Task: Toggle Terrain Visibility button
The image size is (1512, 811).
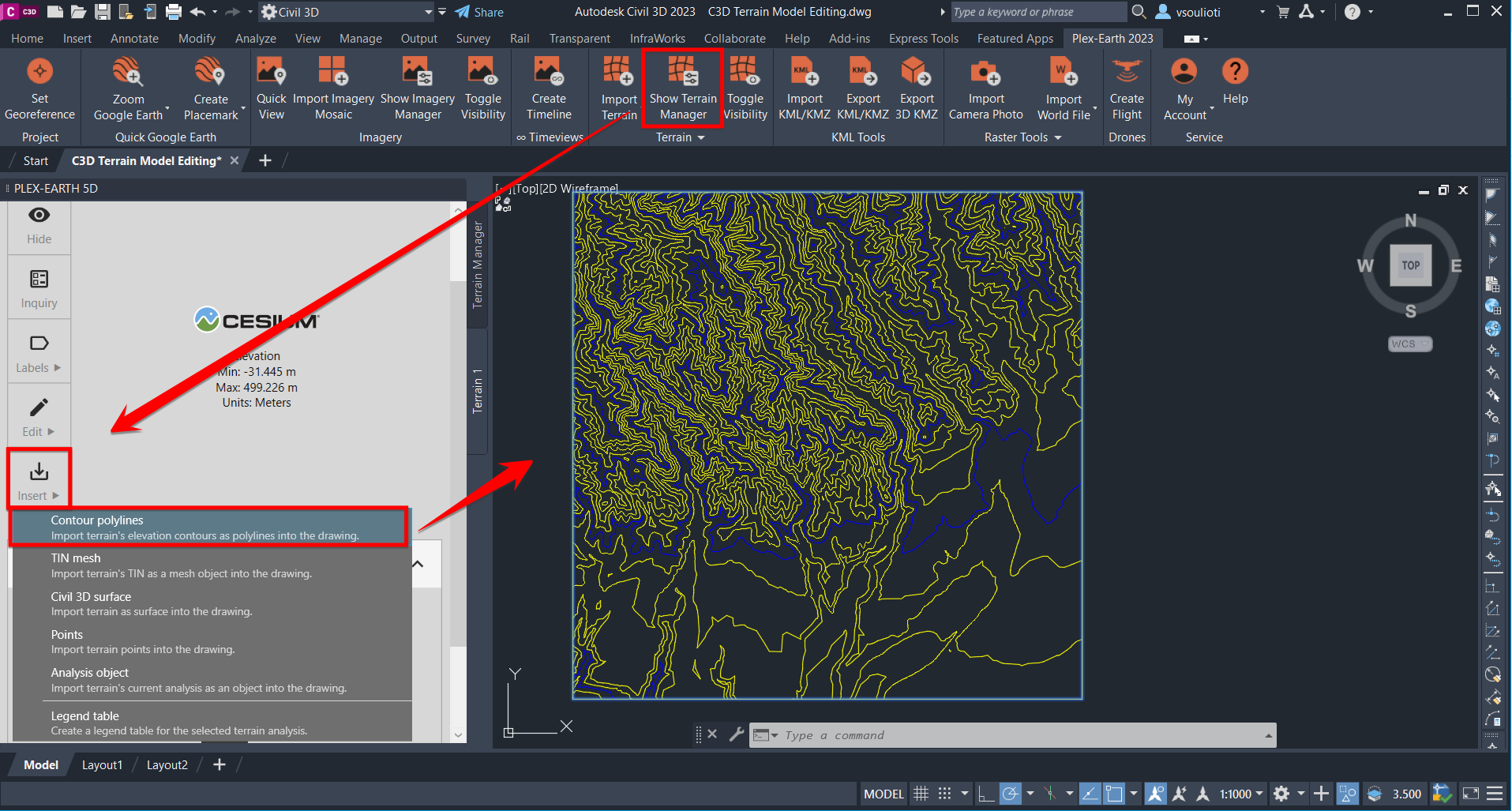Action: pos(745,89)
